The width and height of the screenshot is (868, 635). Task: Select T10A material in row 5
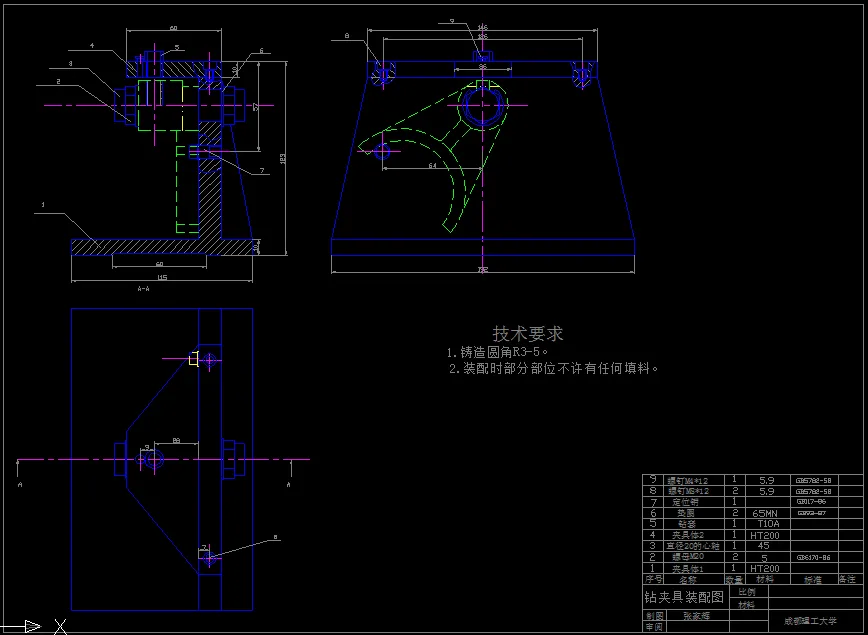[x=768, y=524]
